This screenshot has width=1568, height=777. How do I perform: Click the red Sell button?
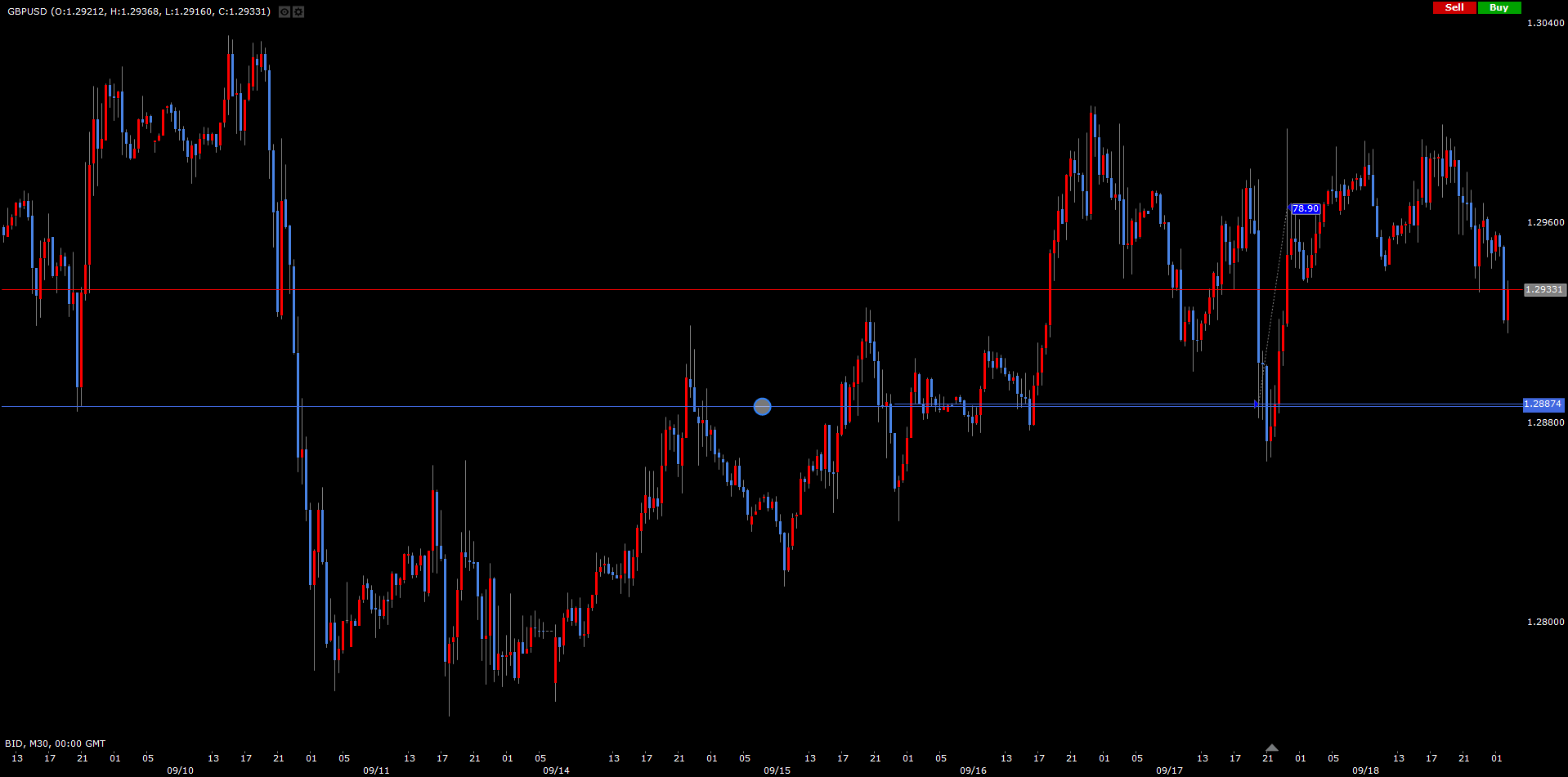(1454, 7)
